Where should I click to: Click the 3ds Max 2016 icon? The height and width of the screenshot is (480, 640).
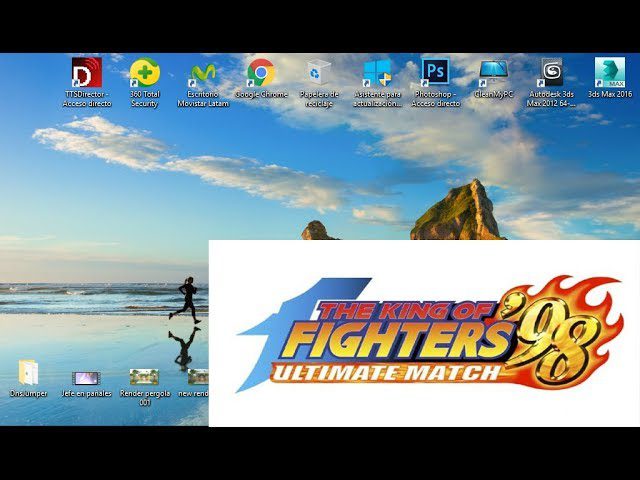coord(610,72)
